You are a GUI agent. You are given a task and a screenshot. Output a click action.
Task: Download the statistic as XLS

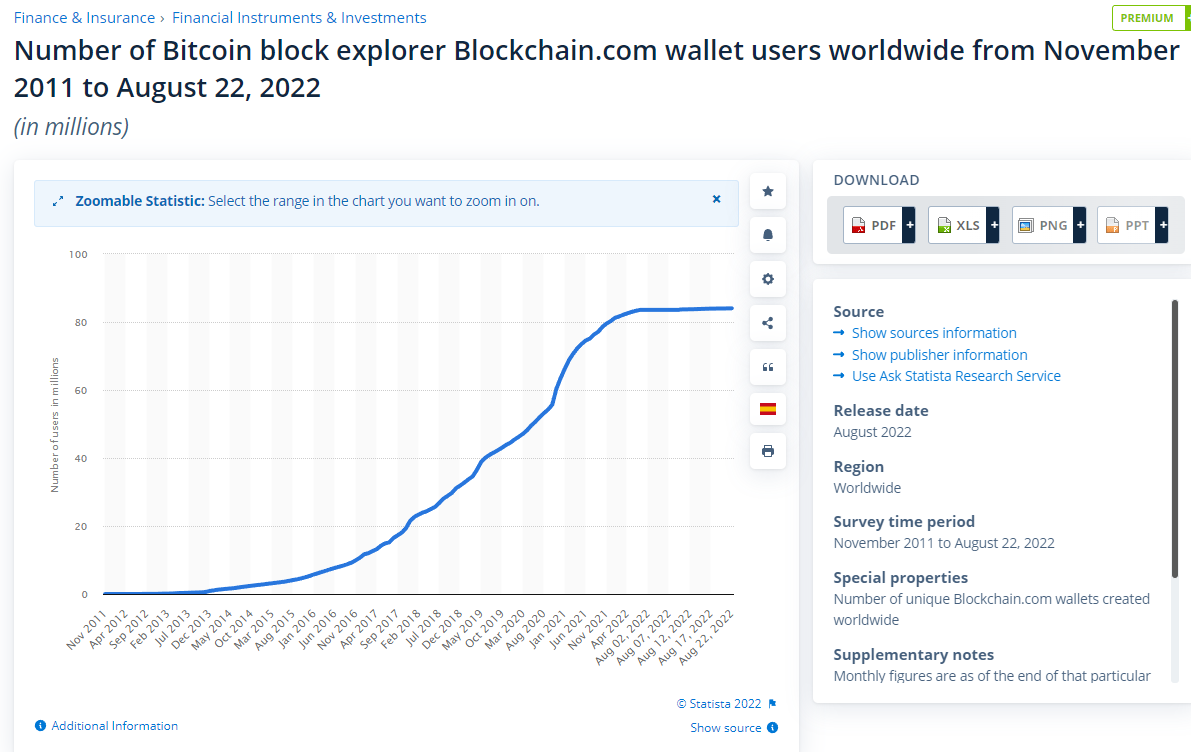tap(963, 226)
